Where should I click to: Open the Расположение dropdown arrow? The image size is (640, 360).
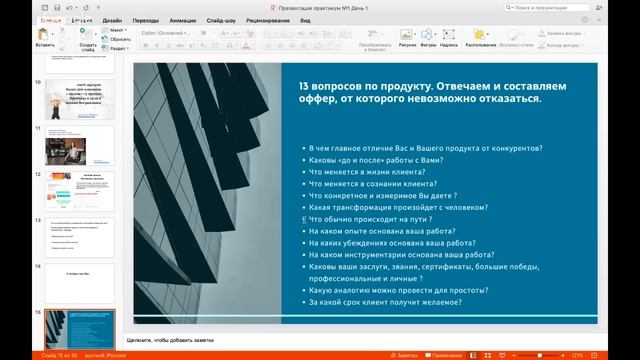[x=488, y=35]
